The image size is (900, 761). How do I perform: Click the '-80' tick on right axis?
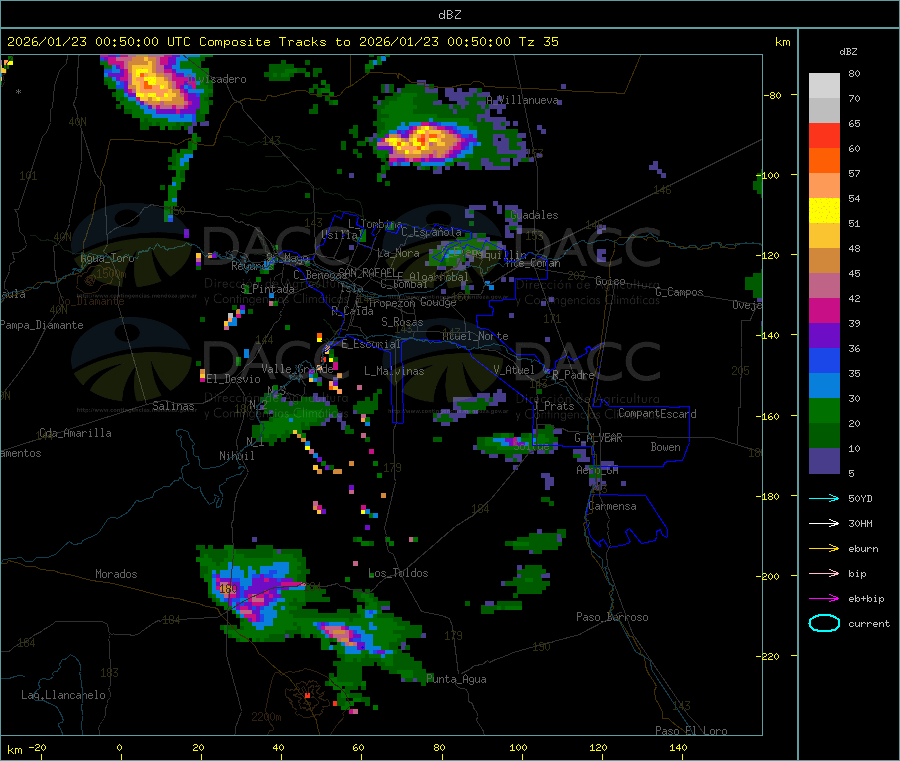(772, 95)
